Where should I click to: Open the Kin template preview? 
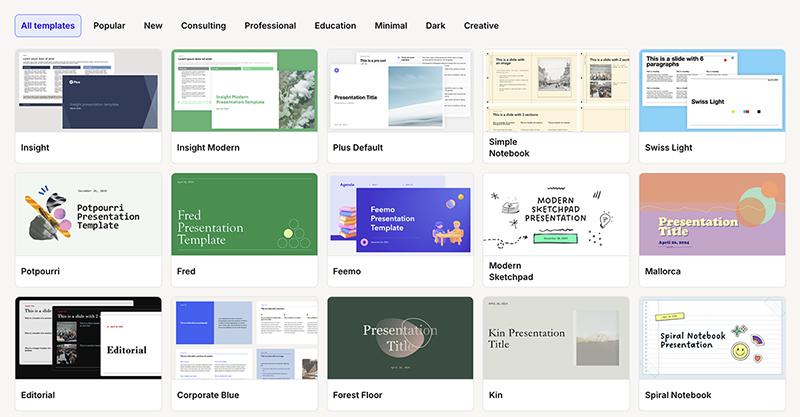(x=556, y=338)
